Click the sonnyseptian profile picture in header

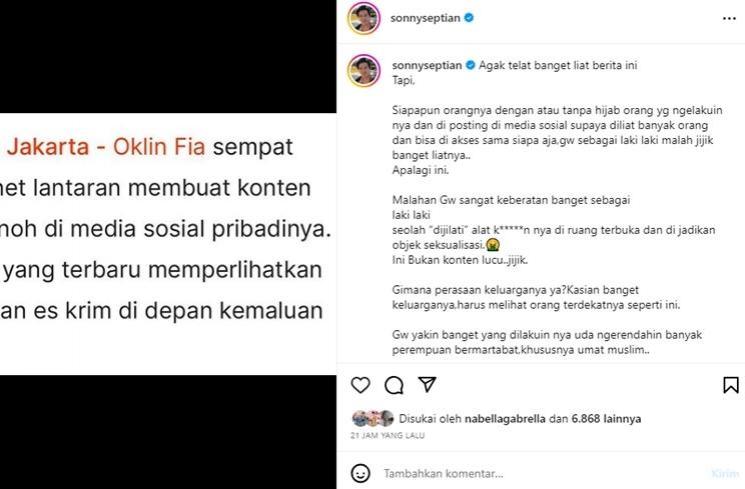click(x=364, y=19)
